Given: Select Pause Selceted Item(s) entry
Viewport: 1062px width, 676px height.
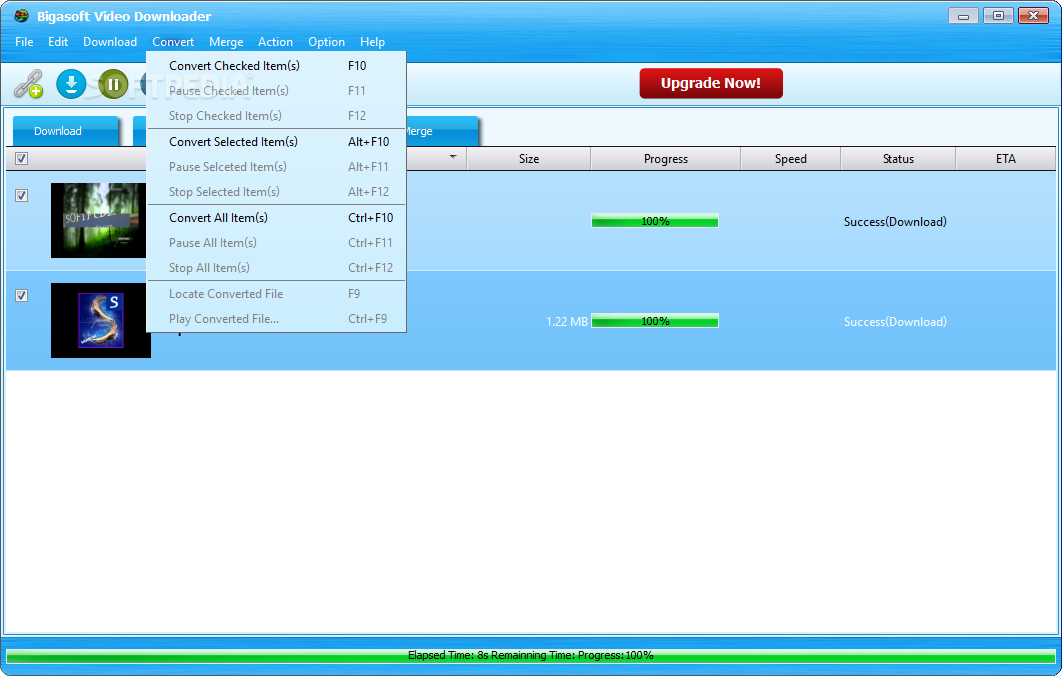Looking at the screenshot, I should (276, 167).
